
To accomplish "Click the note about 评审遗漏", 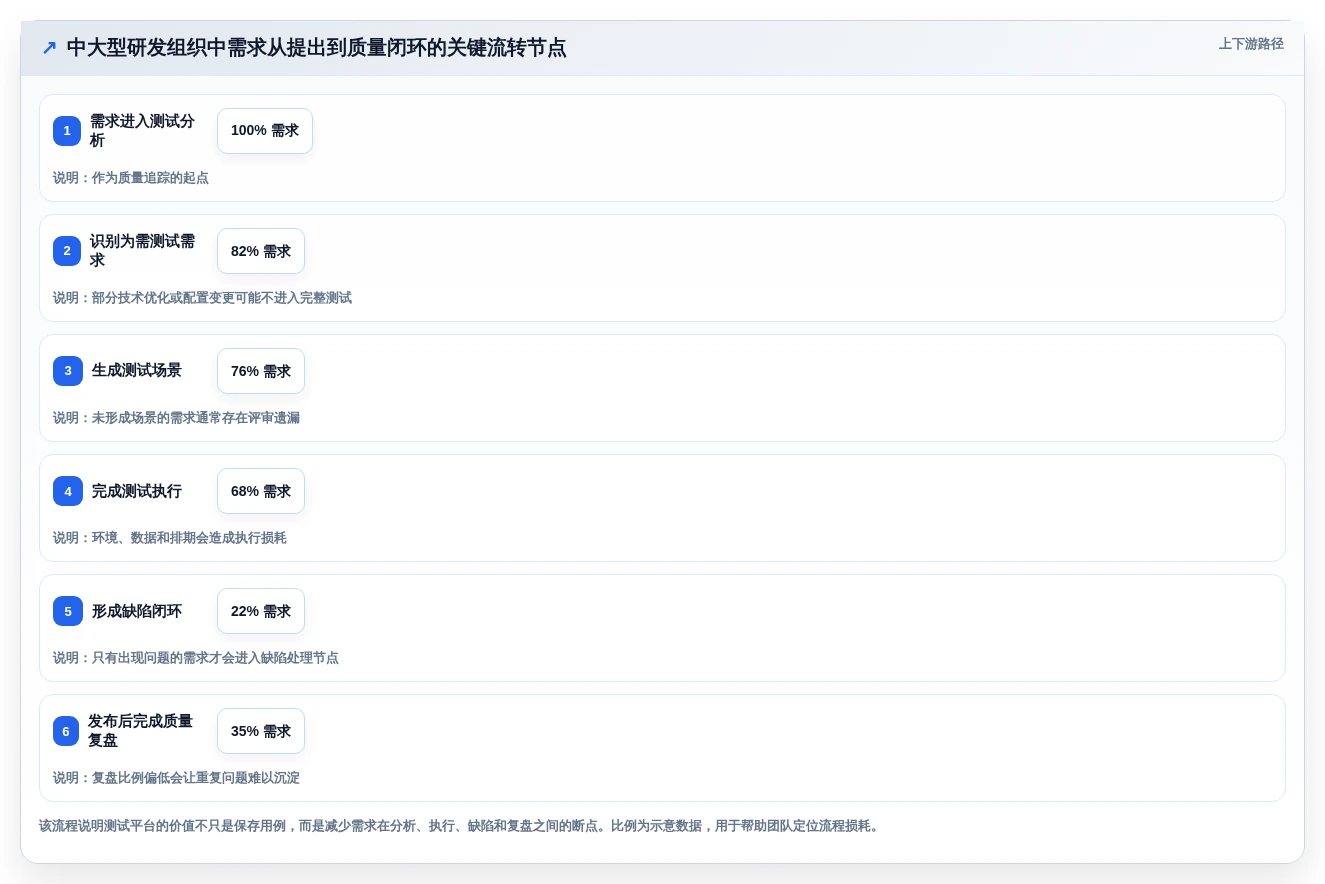I will point(176,418).
